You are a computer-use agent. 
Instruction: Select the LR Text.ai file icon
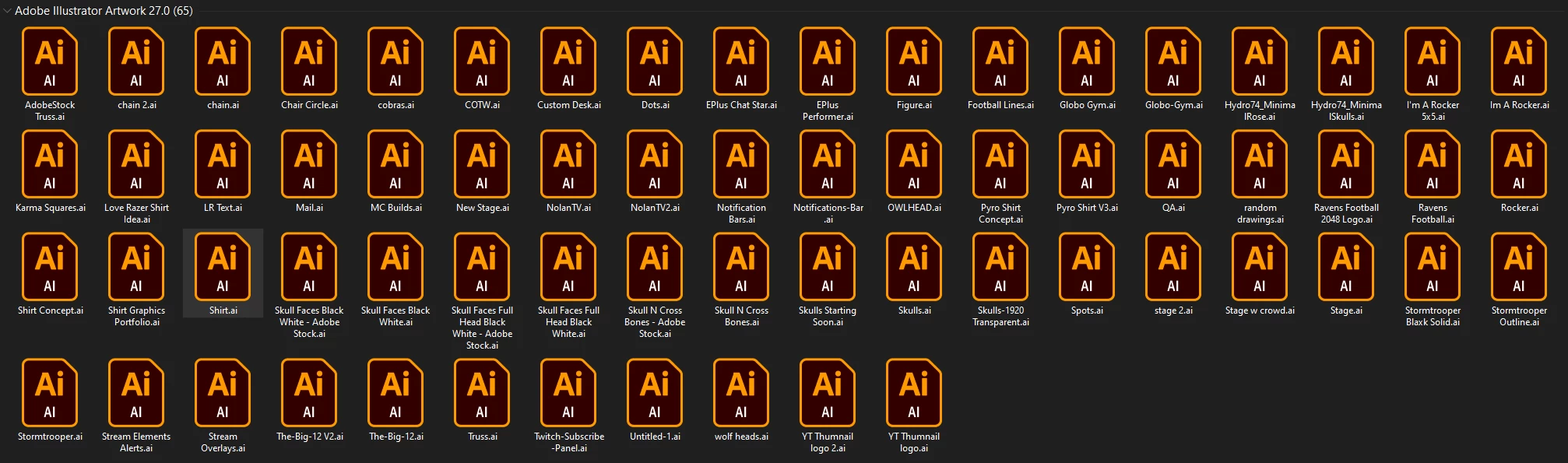pos(223,163)
